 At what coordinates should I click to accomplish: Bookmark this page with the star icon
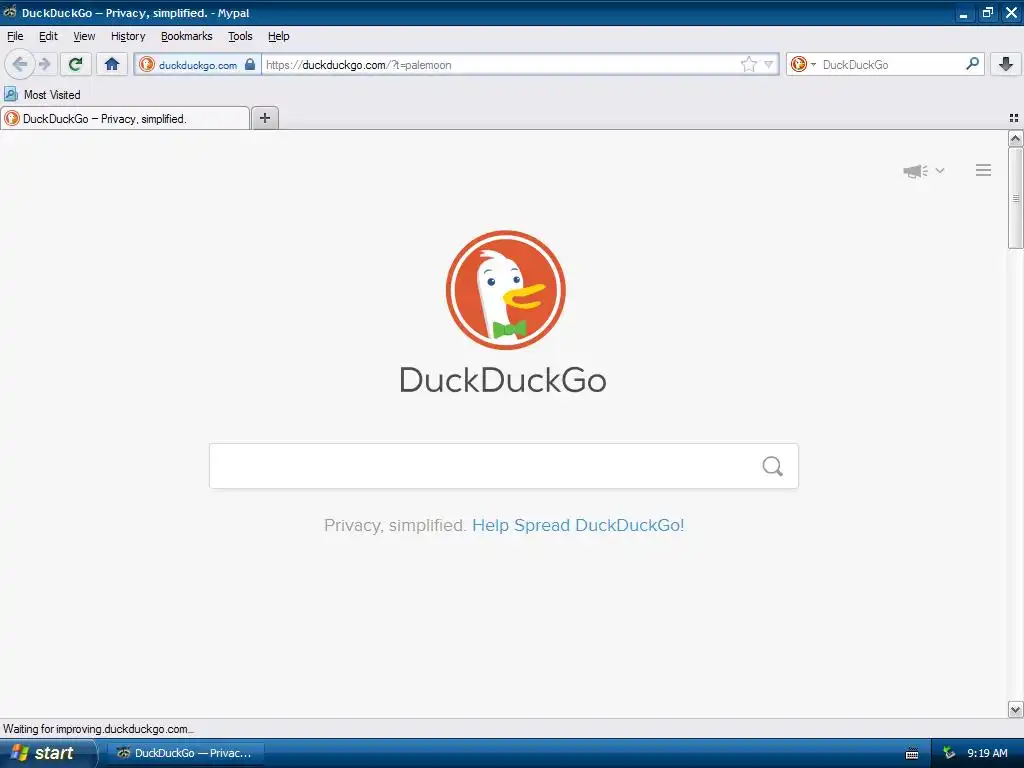point(748,64)
